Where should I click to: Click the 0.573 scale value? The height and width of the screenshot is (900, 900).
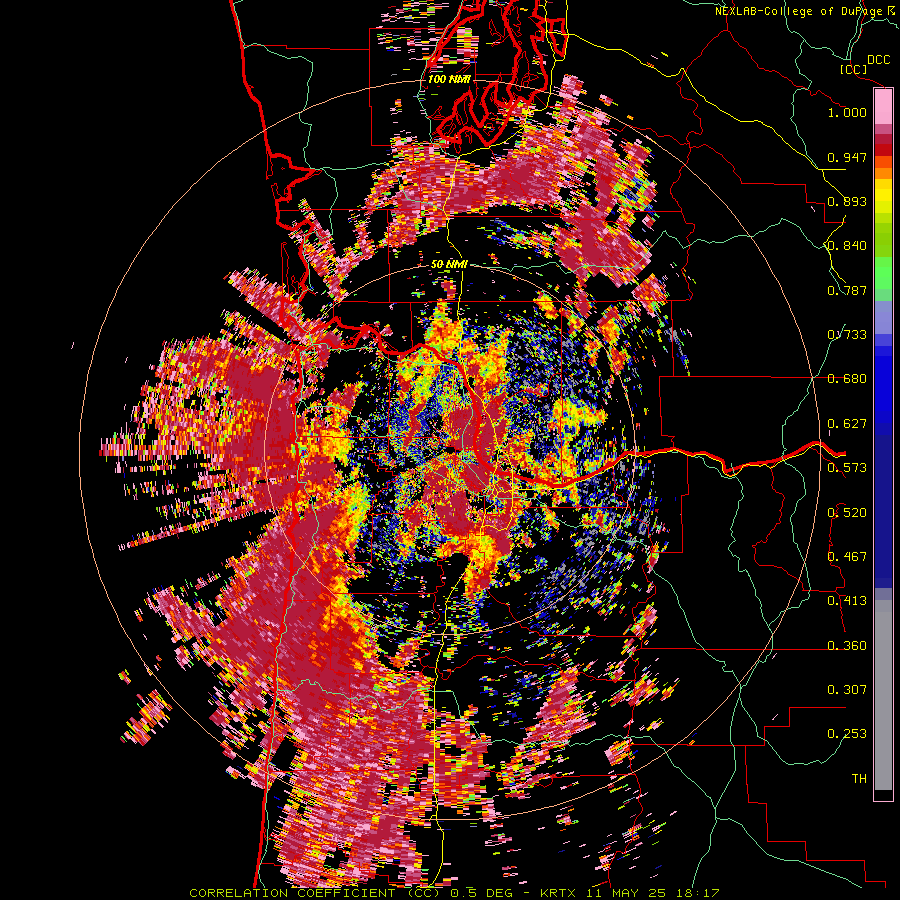click(847, 468)
